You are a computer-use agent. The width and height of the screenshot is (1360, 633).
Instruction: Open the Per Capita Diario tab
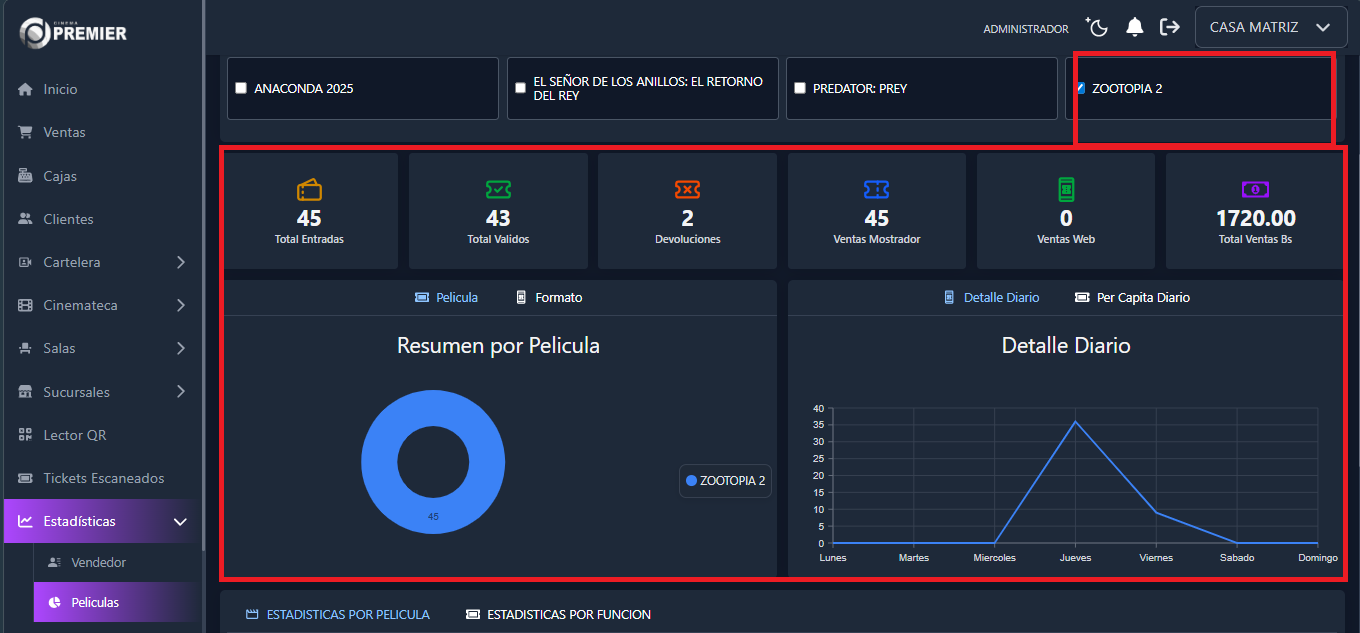coord(1131,297)
